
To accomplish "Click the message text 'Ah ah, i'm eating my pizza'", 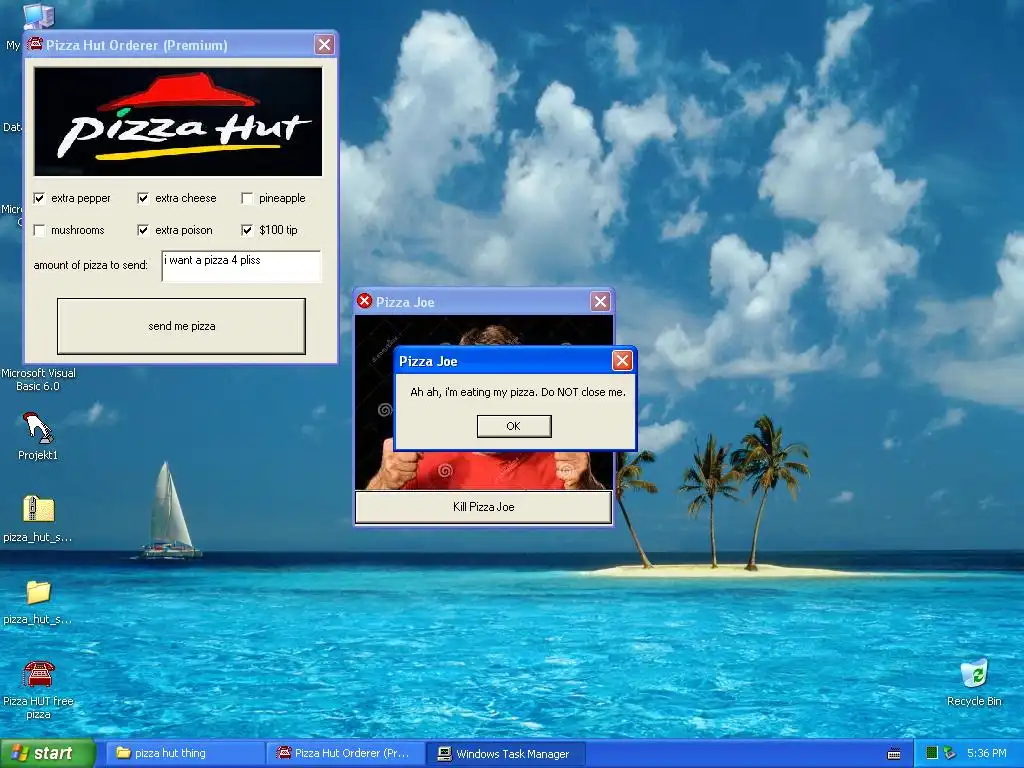I will point(473,392).
